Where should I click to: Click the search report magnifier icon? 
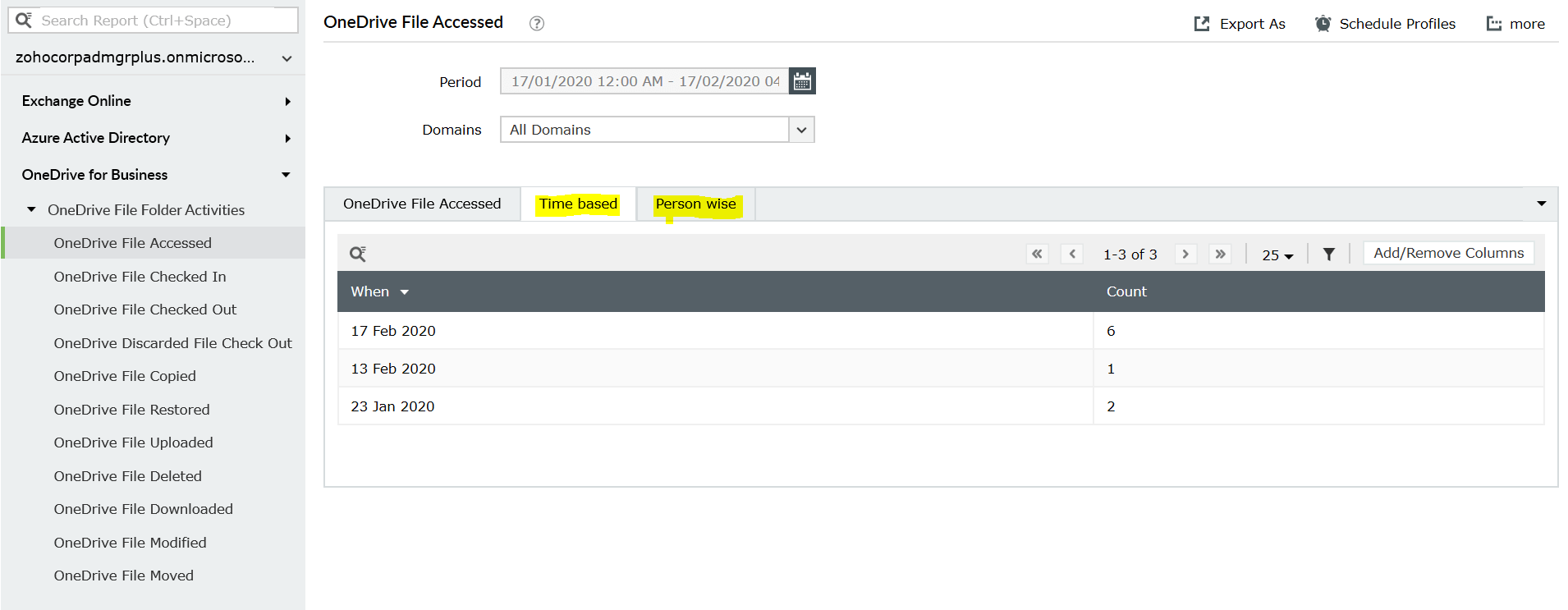(24, 20)
